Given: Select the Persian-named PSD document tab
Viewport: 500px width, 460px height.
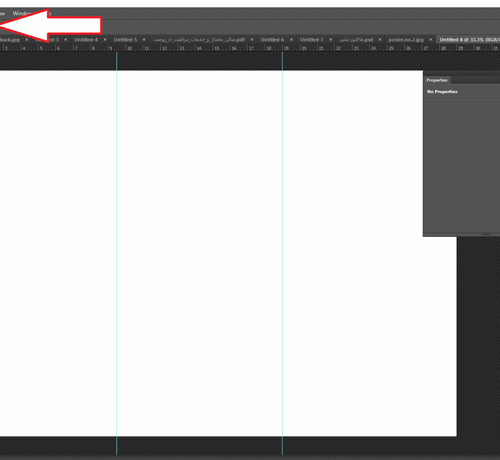Looking at the screenshot, I should [356, 39].
